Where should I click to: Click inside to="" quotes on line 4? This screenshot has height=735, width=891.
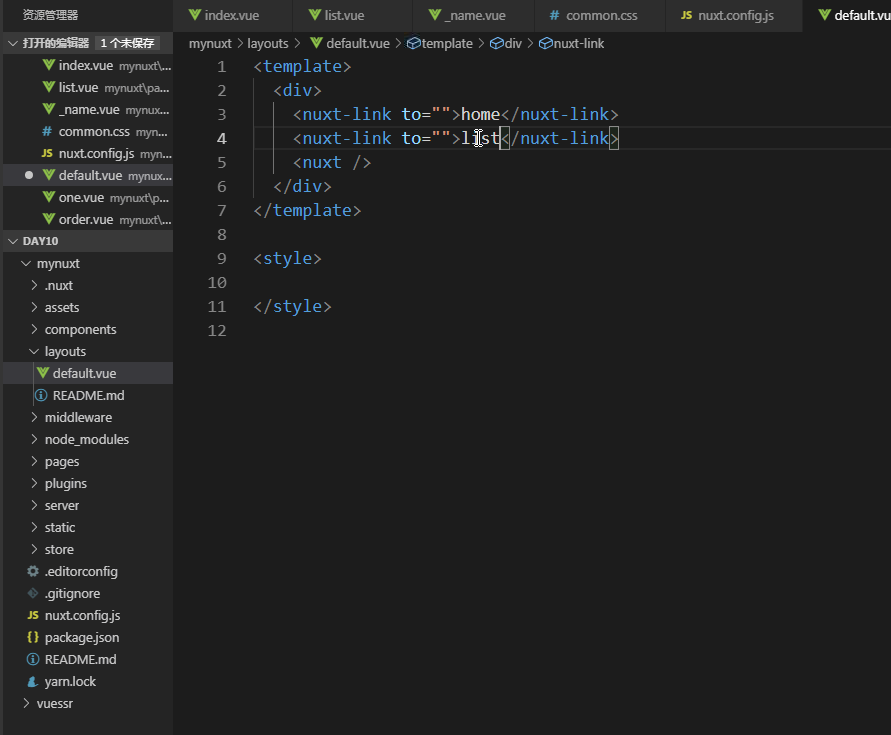tap(441, 138)
